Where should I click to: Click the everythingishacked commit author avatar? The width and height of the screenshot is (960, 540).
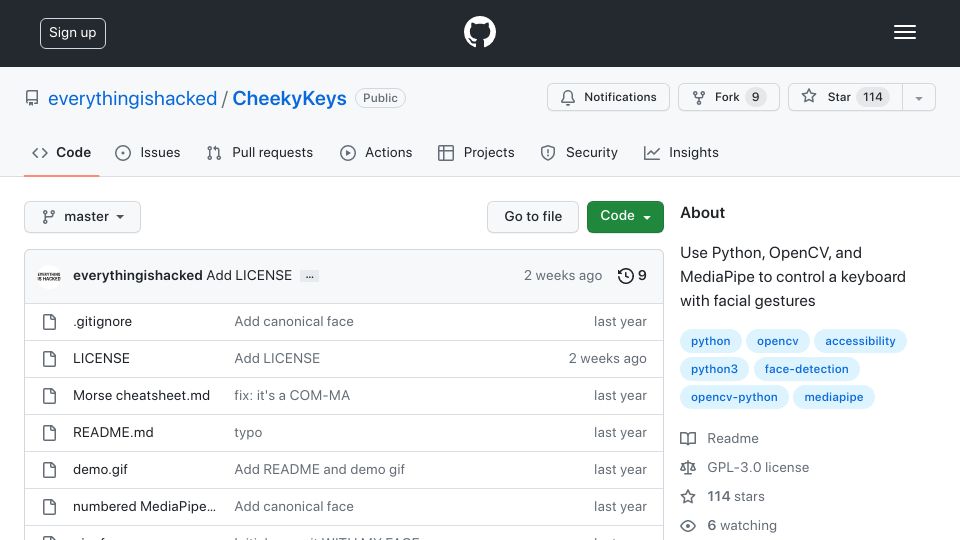[49, 276]
